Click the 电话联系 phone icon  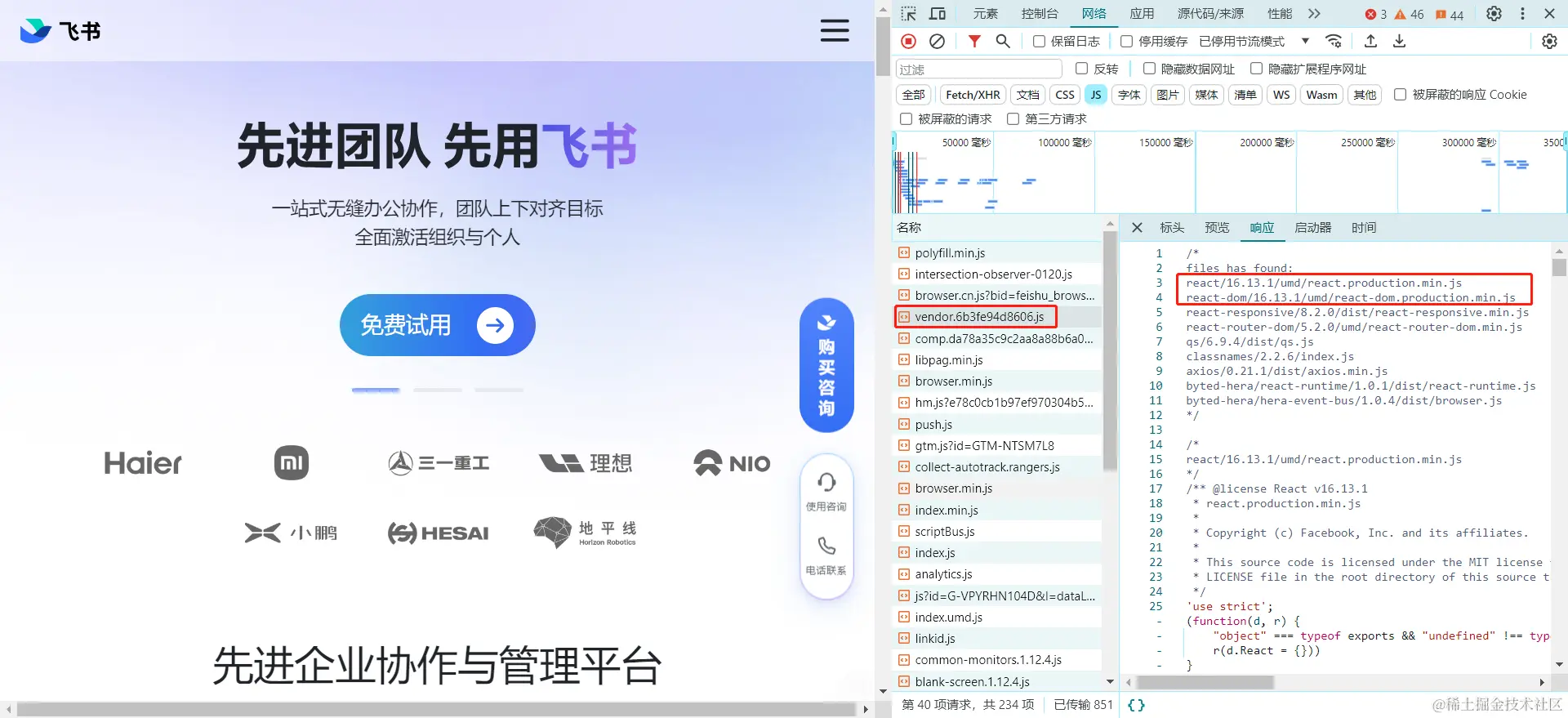(826, 545)
